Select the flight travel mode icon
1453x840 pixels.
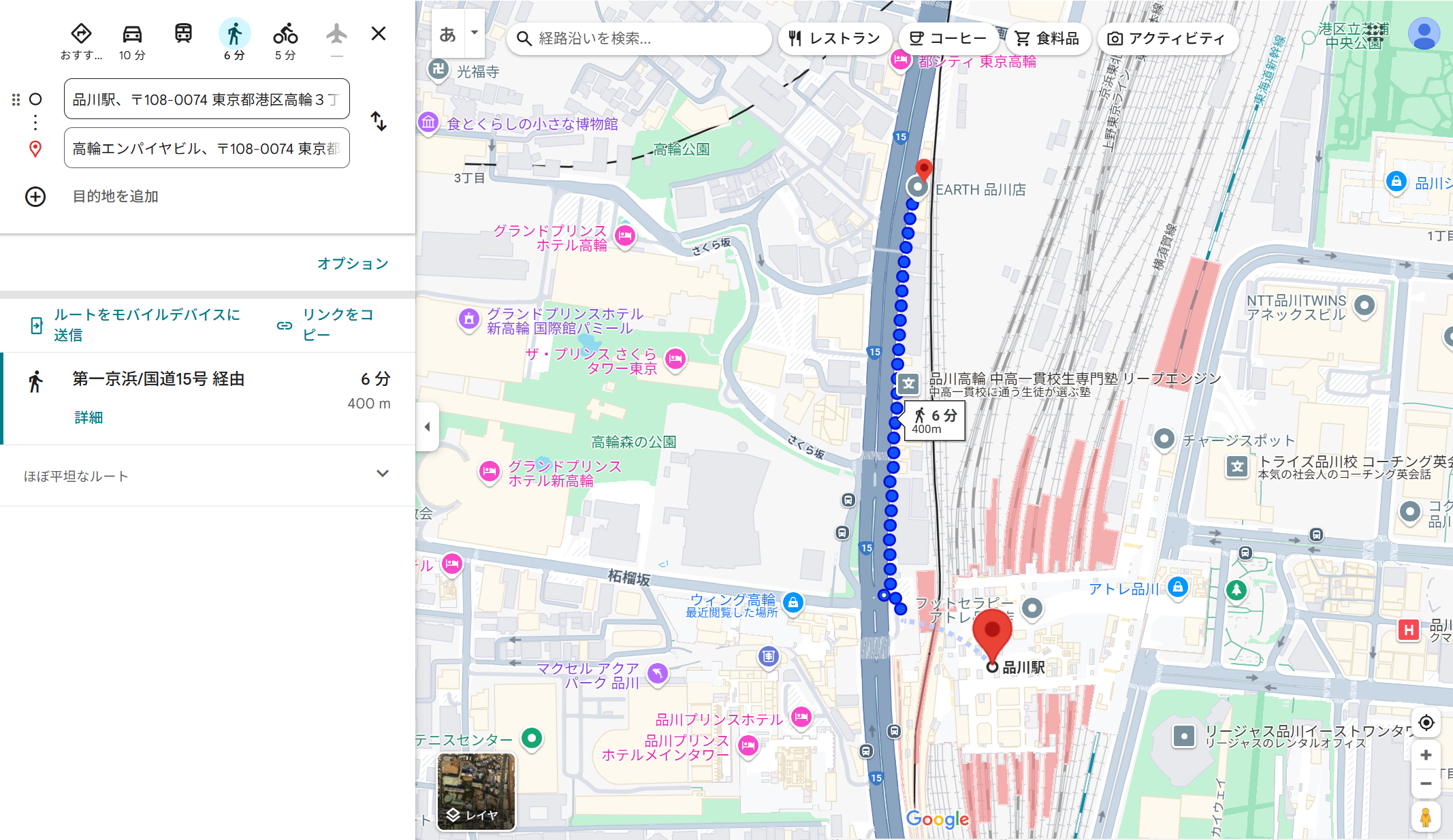coord(336,33)
